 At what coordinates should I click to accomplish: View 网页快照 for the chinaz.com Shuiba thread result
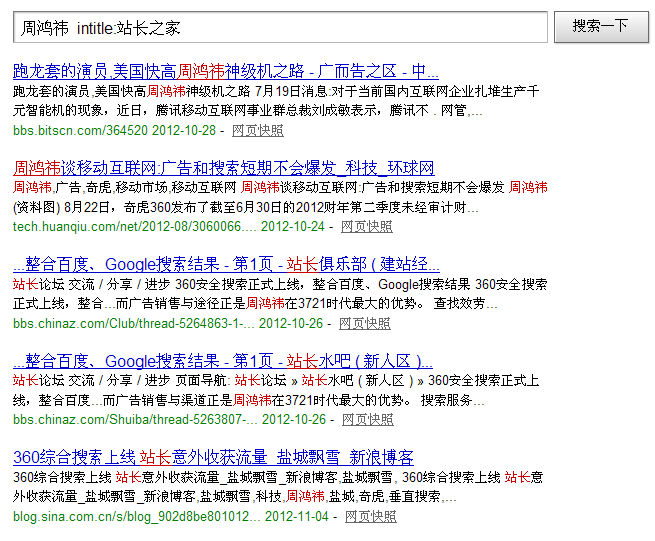pos(367,420)
